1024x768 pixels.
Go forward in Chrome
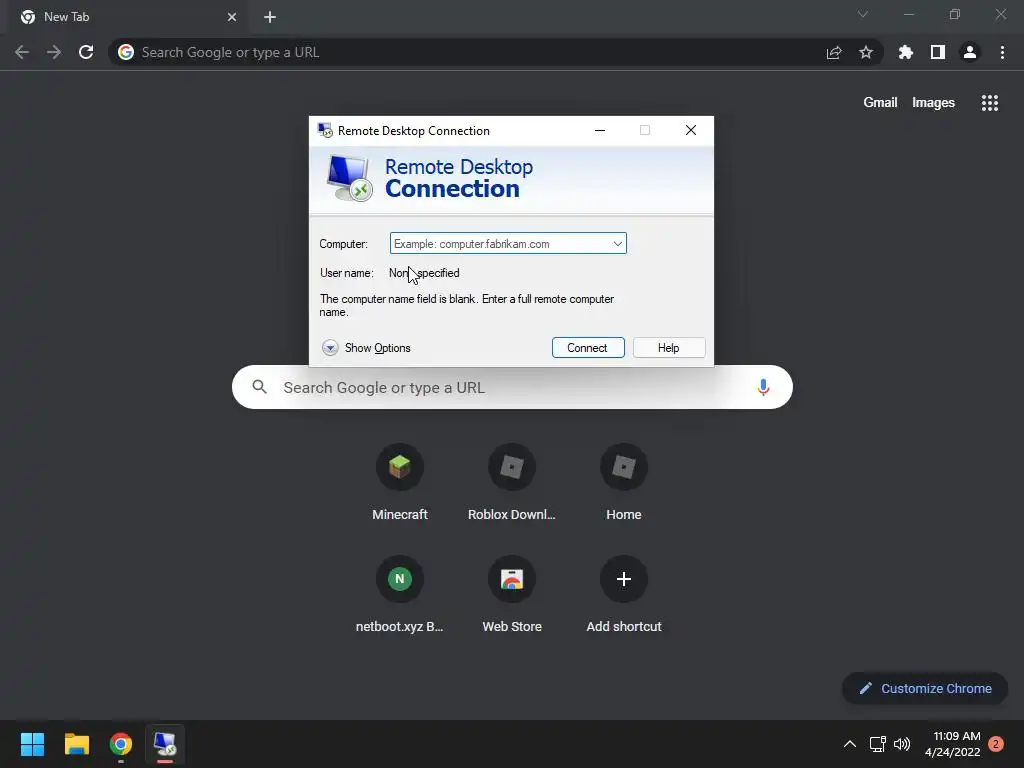pos(54,52)
